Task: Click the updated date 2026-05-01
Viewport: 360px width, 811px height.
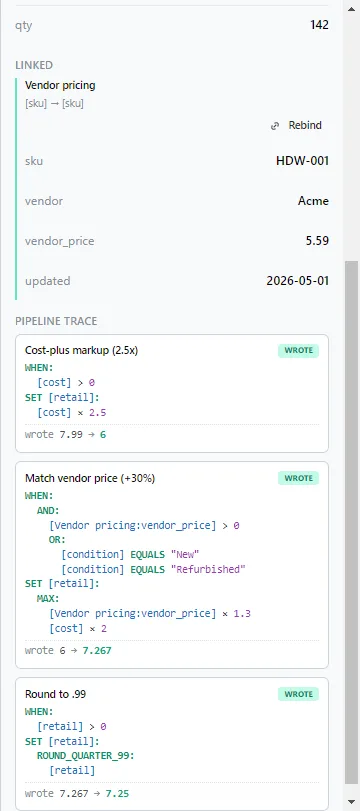Action: pyautogui.click(x=297, y=281)
